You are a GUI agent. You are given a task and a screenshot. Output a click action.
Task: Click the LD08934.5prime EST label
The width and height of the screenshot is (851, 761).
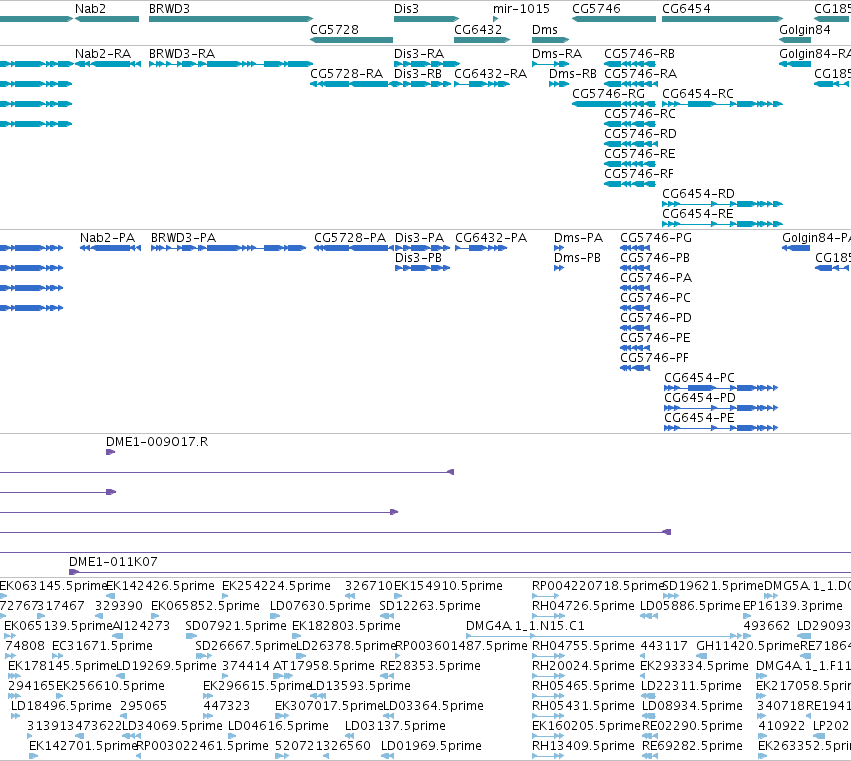coord(692,706)
